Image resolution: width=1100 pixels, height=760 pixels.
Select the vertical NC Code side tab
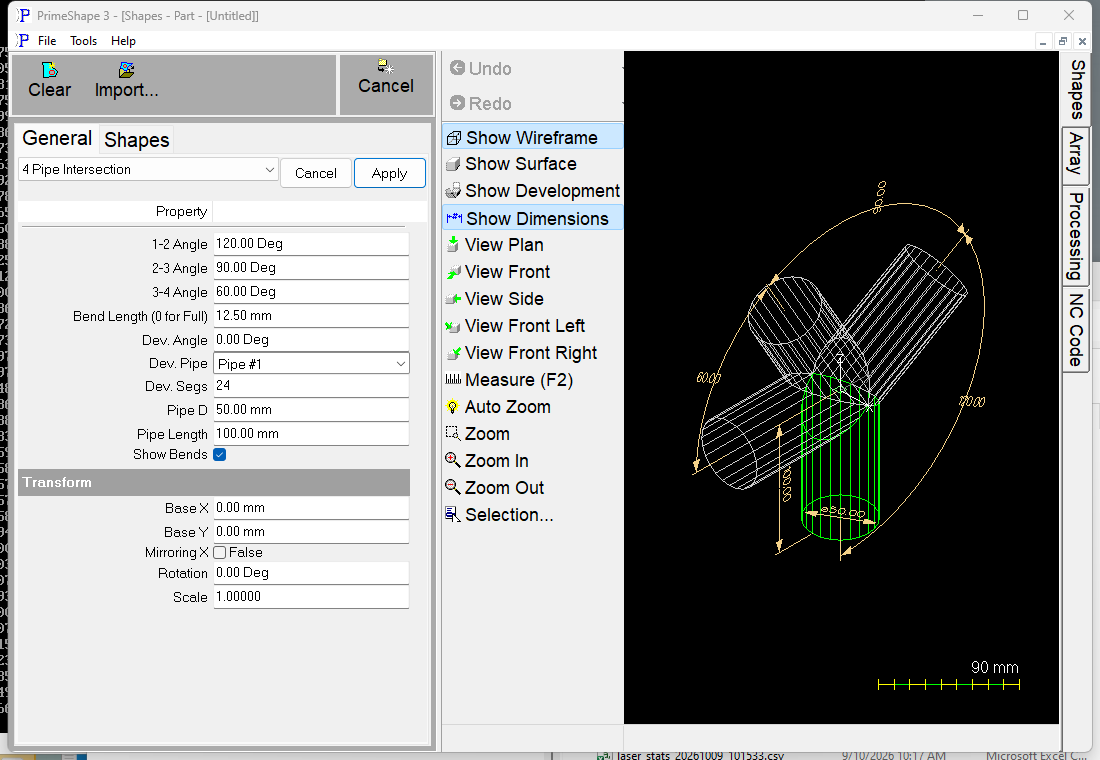[1076, 330]
